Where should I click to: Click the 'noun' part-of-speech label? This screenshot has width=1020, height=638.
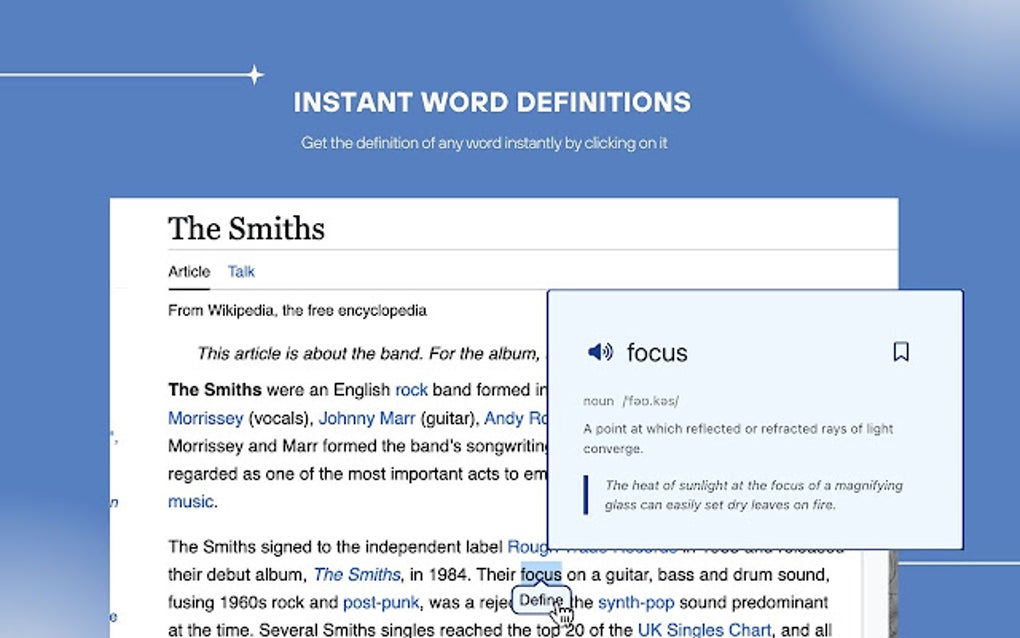[598, 401]
